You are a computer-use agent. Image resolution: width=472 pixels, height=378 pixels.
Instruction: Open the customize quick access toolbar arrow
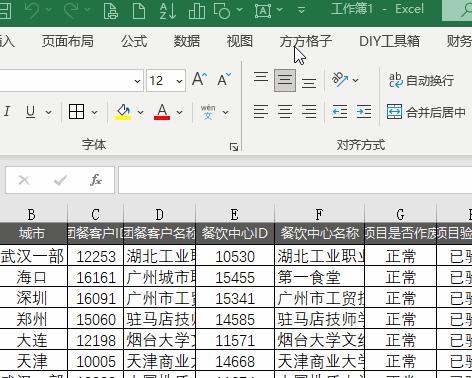[301, 10]
